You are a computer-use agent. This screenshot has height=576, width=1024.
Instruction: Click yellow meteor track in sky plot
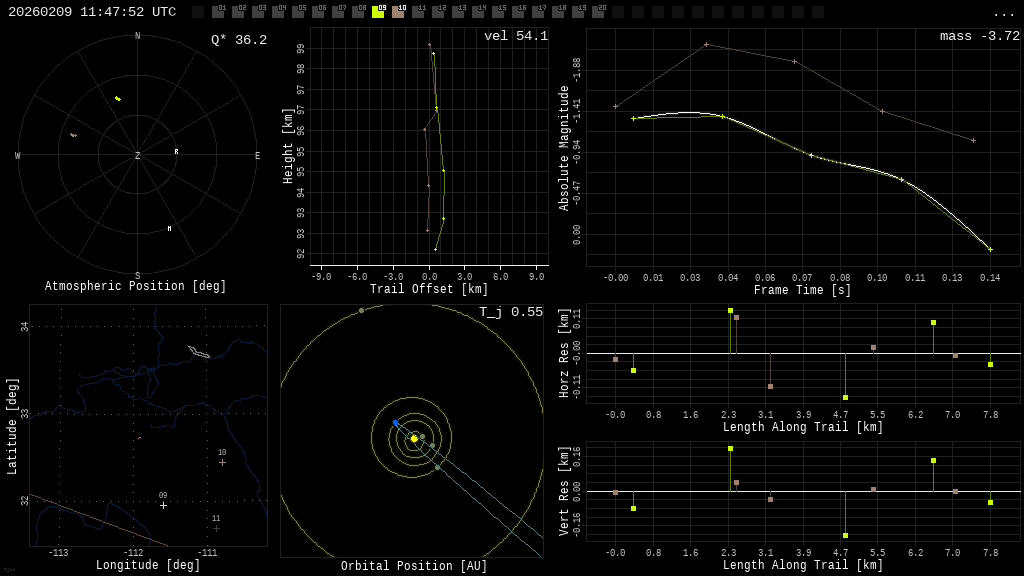pyautogui.click(x=118, y=98)
